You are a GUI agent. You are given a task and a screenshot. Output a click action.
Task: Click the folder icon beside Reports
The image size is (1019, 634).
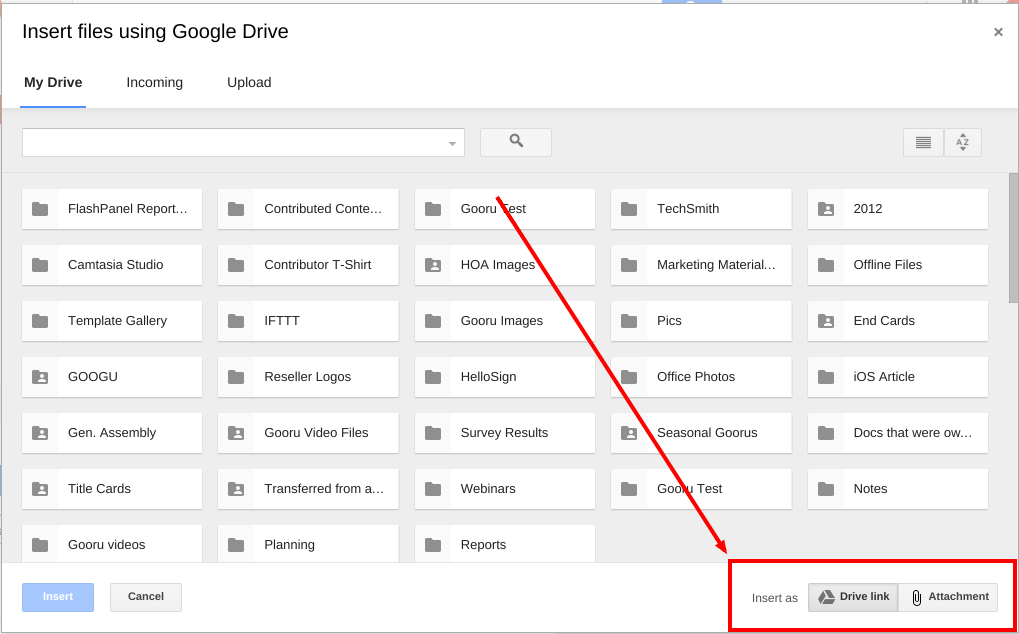[x=433, y=545]
